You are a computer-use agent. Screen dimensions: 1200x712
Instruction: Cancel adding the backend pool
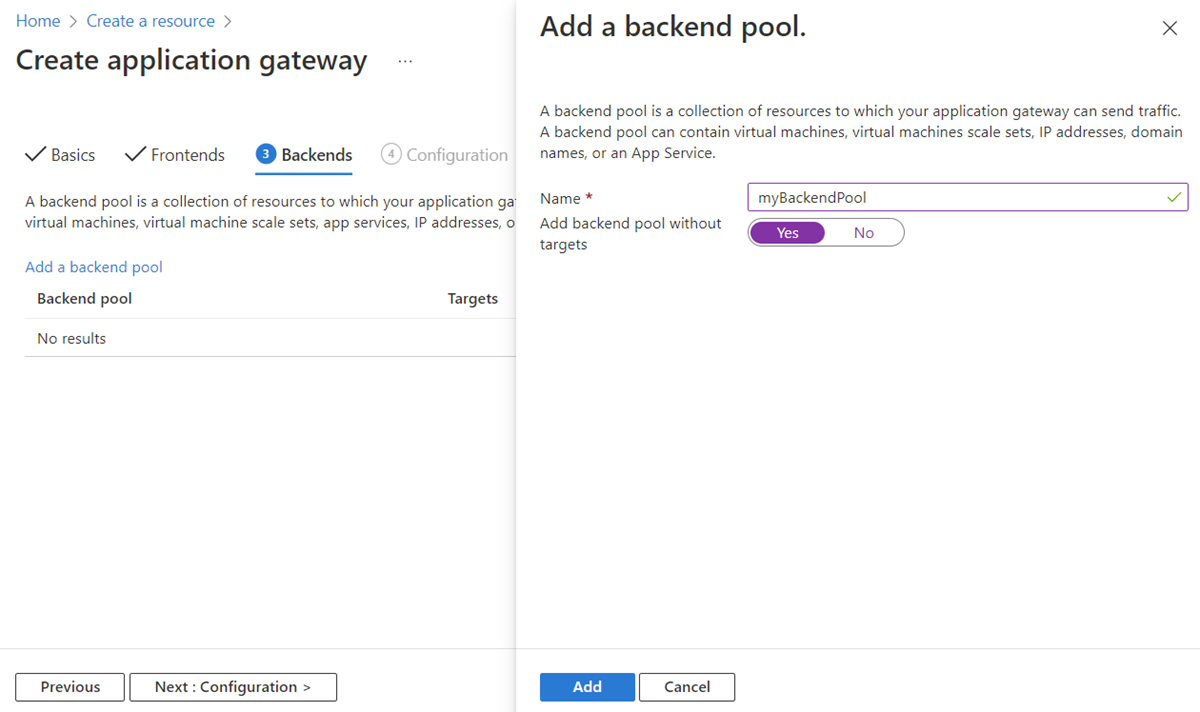(686, 687)
